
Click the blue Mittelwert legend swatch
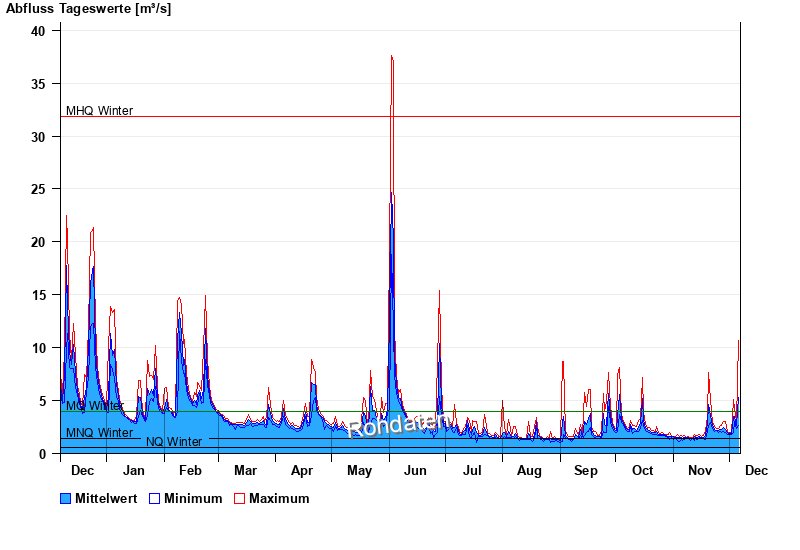66,498
